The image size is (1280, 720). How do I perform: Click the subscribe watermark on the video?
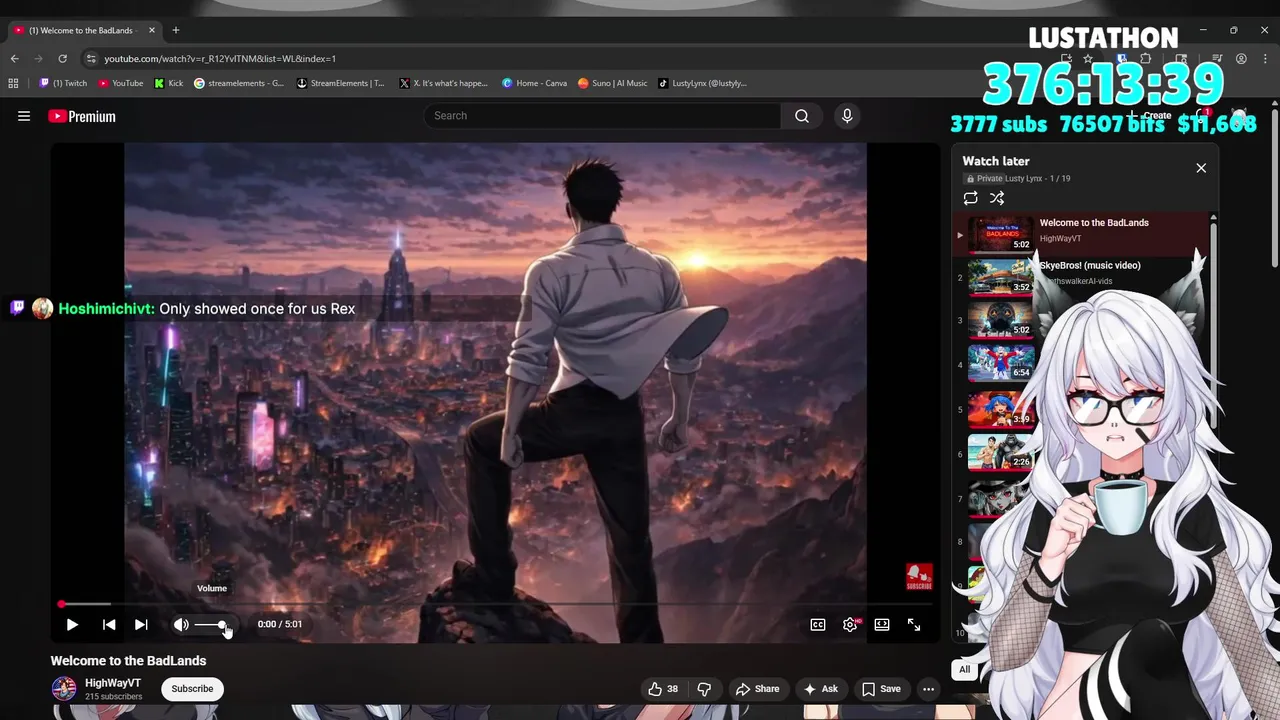(x=919, y=577)
